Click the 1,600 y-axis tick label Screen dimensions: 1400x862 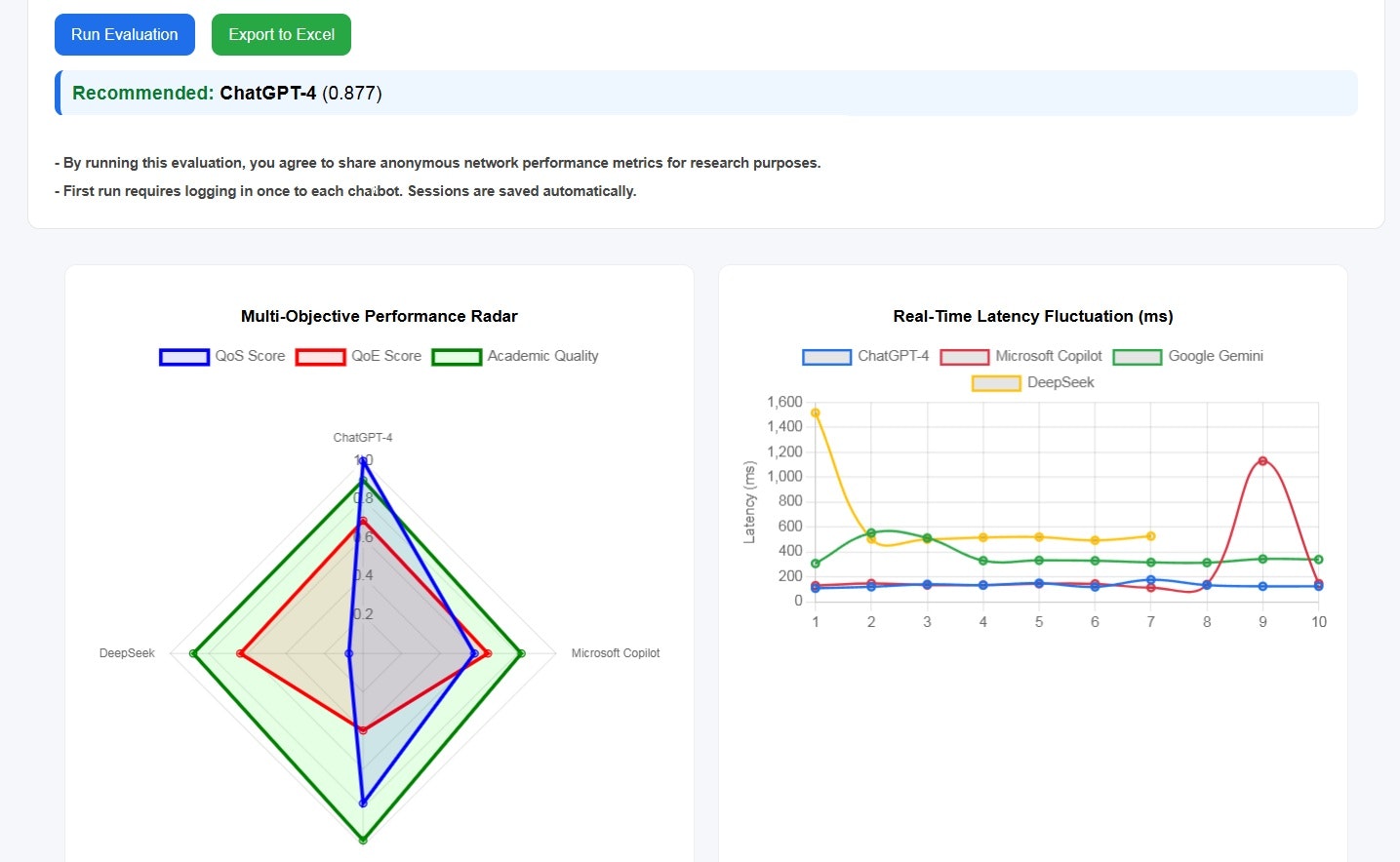784,402
